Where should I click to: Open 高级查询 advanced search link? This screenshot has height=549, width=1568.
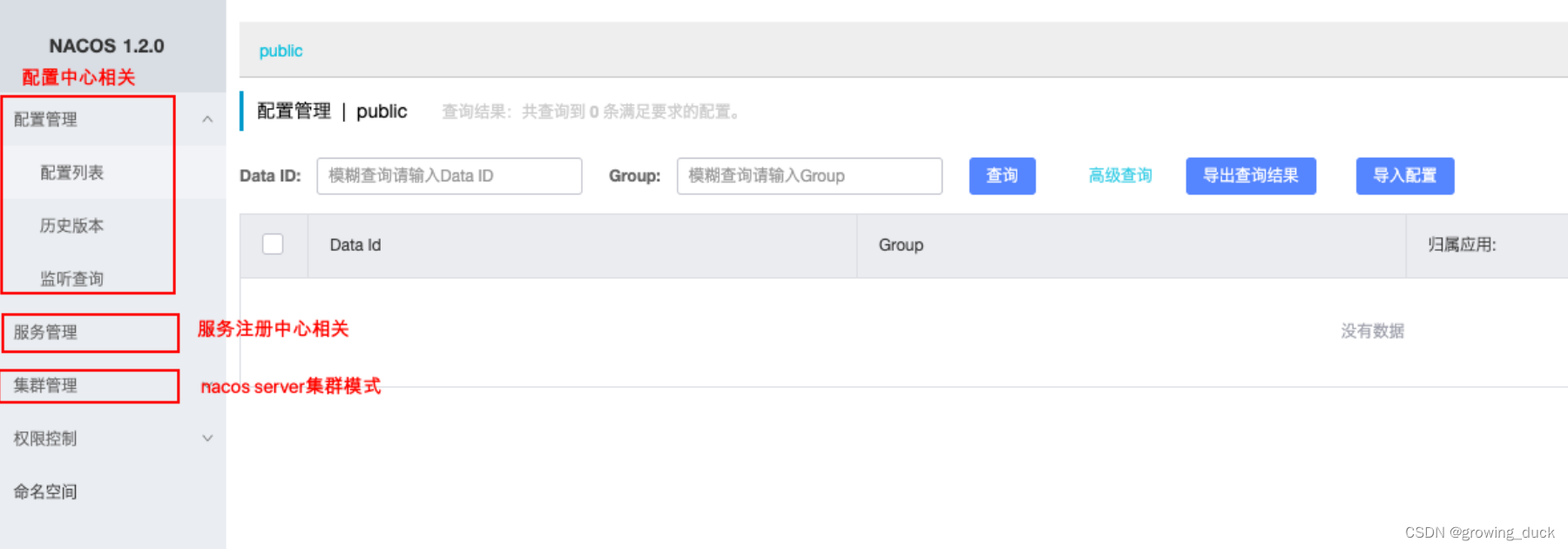[x=1120, y=176]
